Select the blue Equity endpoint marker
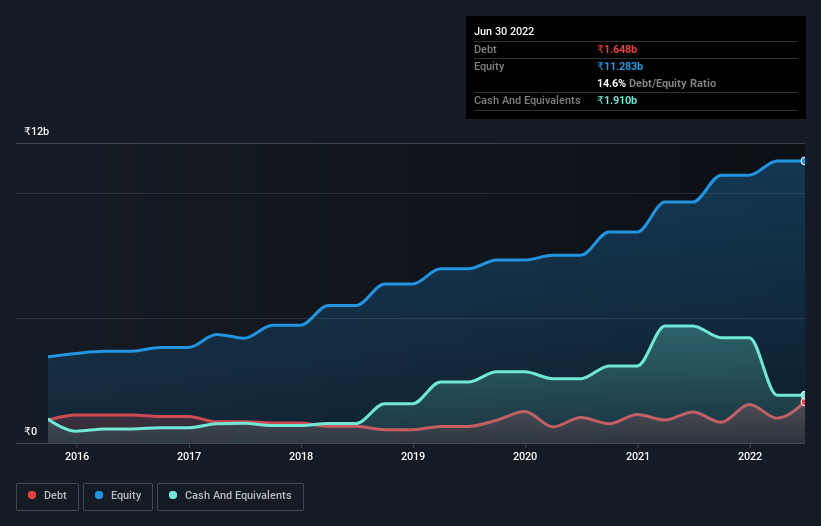 tap(804, 161)
